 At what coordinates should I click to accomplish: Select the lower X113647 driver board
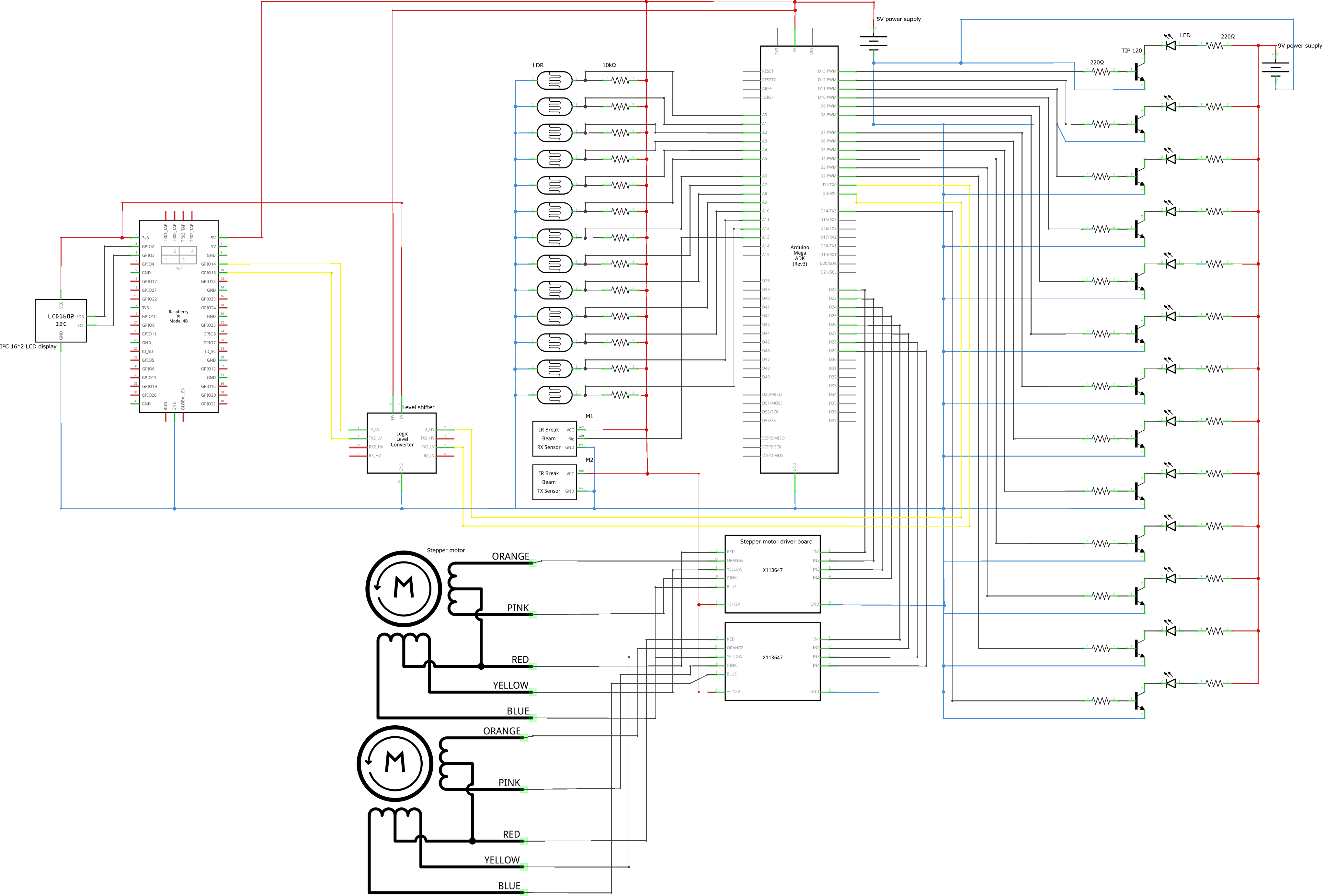click(772, 661)
